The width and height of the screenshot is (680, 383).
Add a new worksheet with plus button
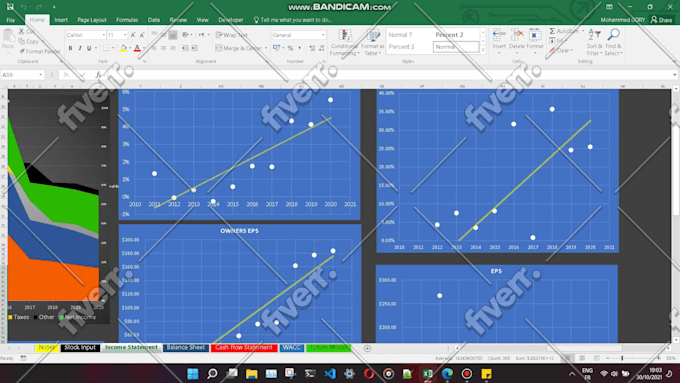367,348
